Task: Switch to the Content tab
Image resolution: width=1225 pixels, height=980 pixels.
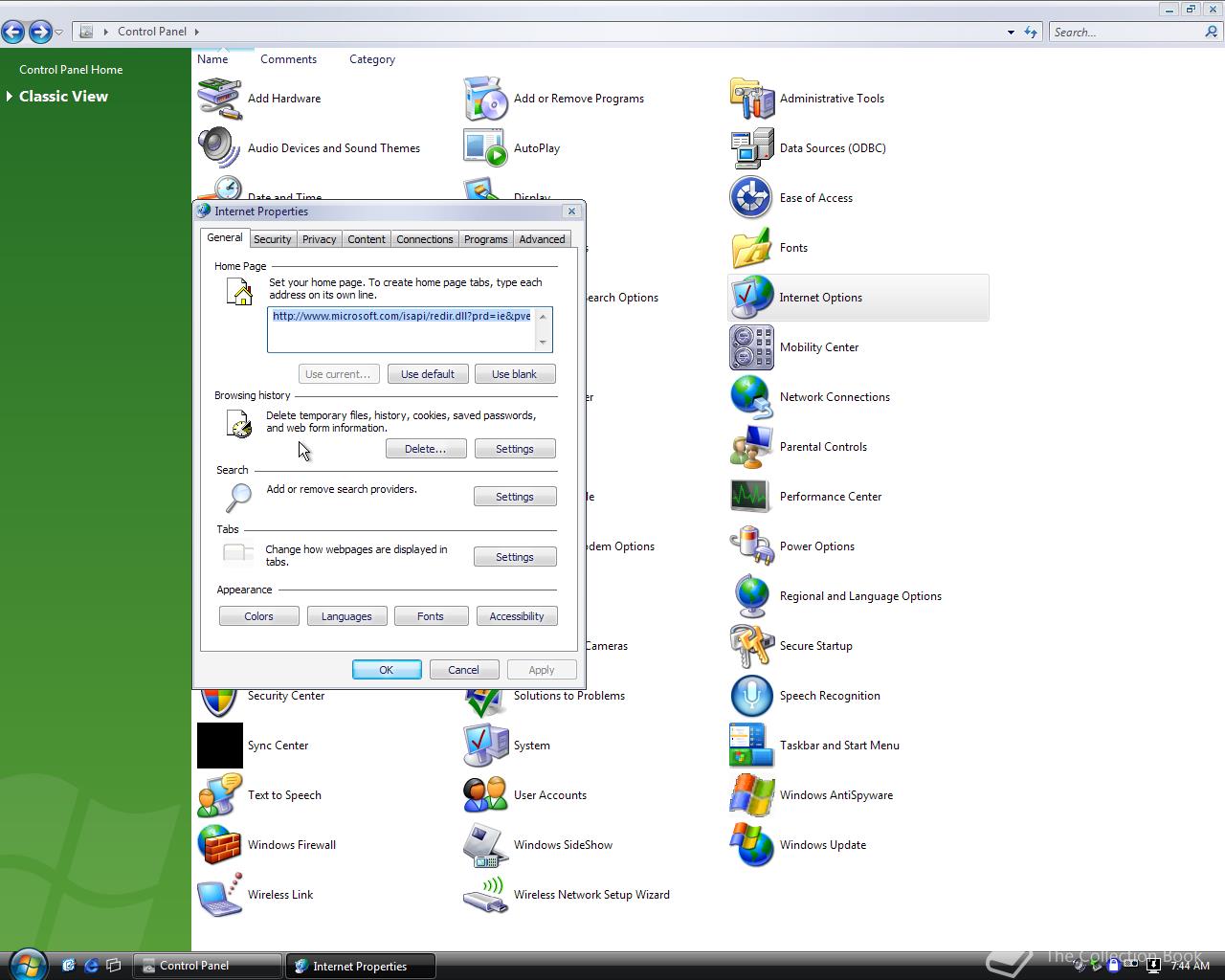Action: (x=367, y=239)
